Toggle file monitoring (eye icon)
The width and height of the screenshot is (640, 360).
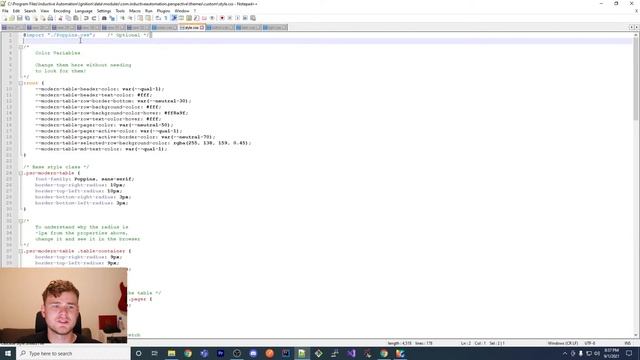(x=212, y=18)
